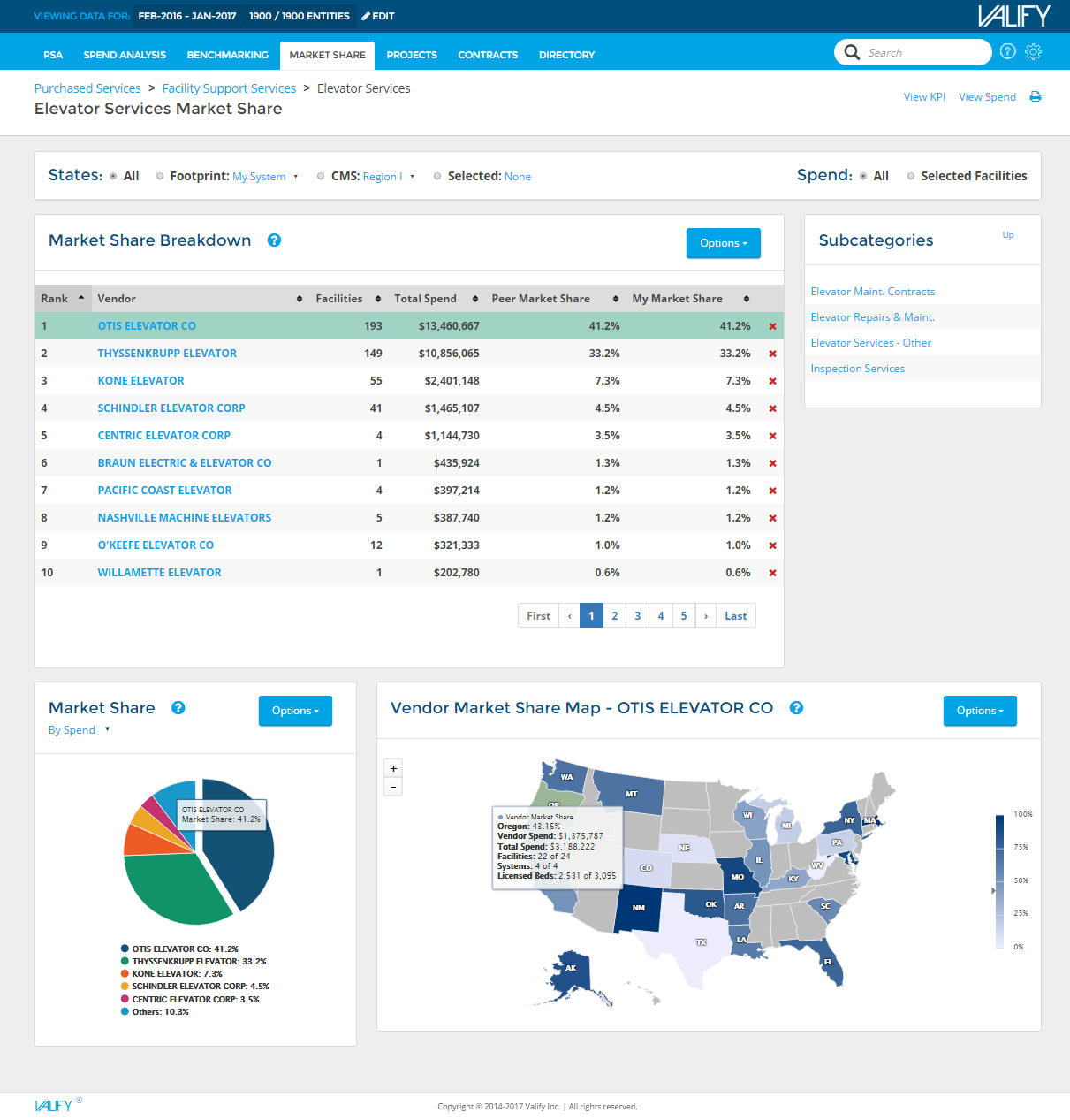Viewport: 1070px width, 1120px height.
Task: Click the Purchased Services breadcrumb link
Action: tap(87, 88)
